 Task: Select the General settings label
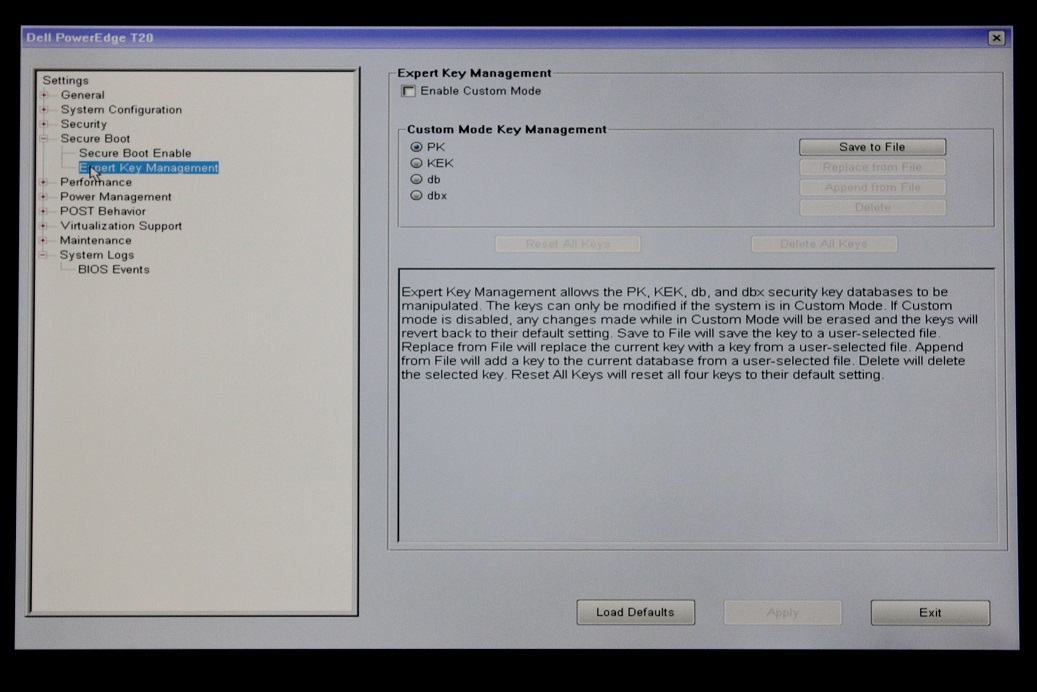coord(83,95)
